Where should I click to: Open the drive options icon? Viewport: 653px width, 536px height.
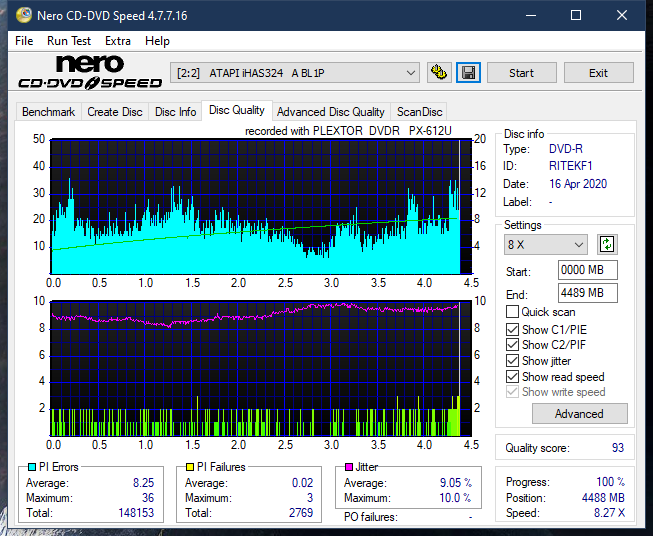click(439, 73)
